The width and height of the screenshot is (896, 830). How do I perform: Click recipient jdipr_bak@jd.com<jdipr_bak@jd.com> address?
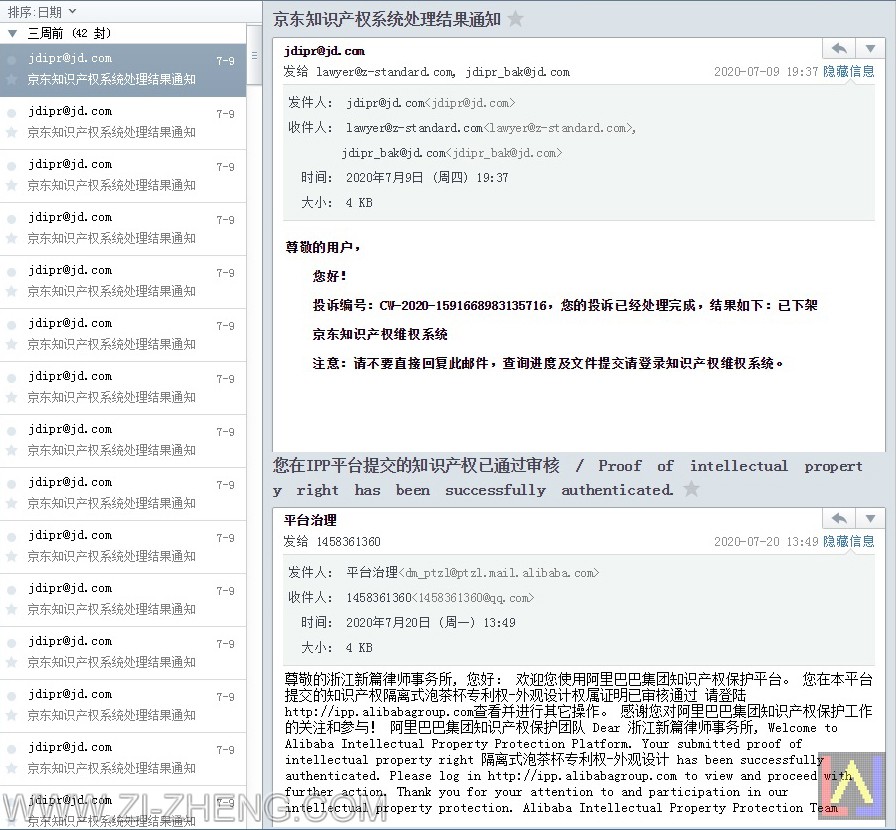(x=452, y=153)
